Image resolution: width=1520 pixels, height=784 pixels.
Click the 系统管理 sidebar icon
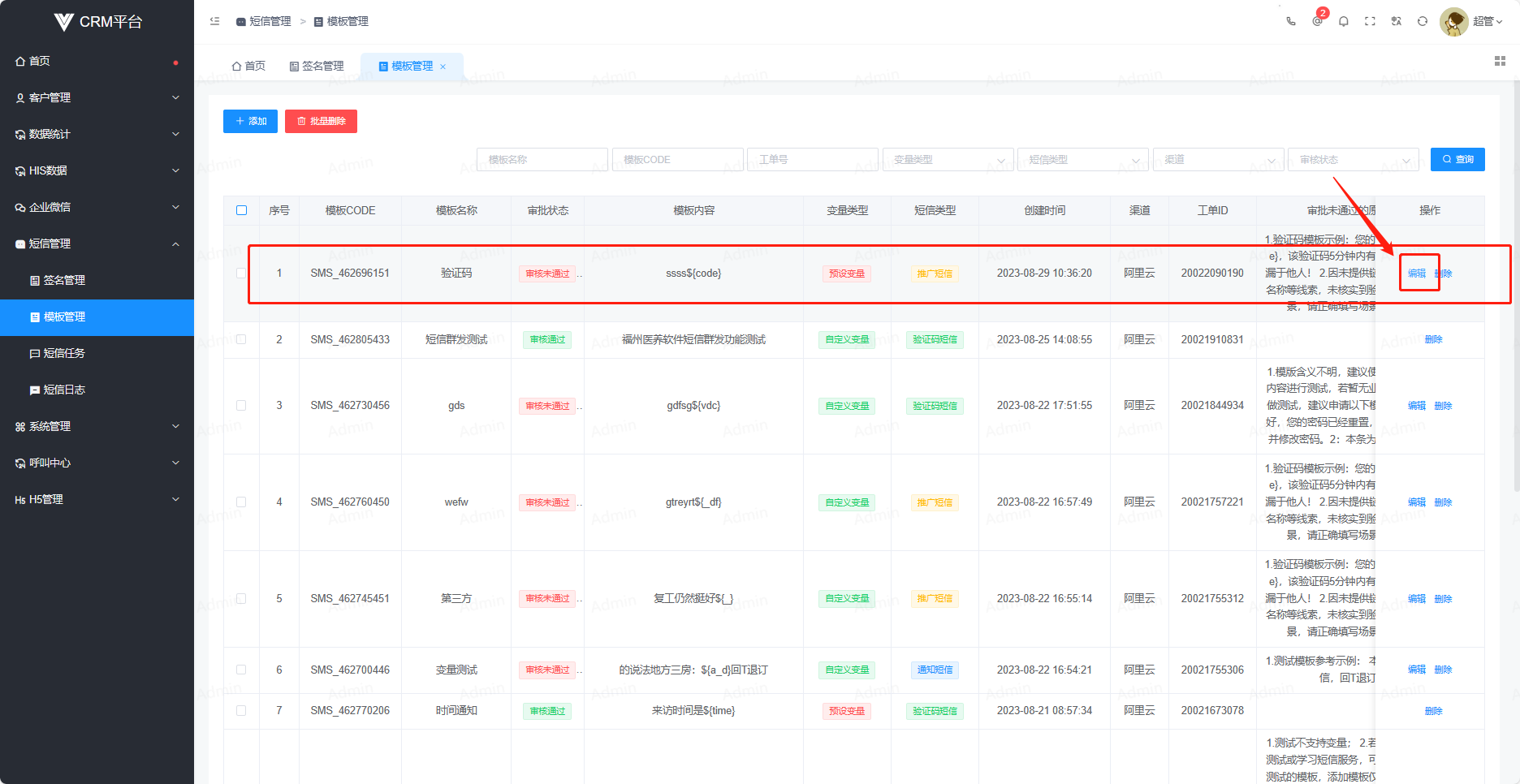pos(20,426)
